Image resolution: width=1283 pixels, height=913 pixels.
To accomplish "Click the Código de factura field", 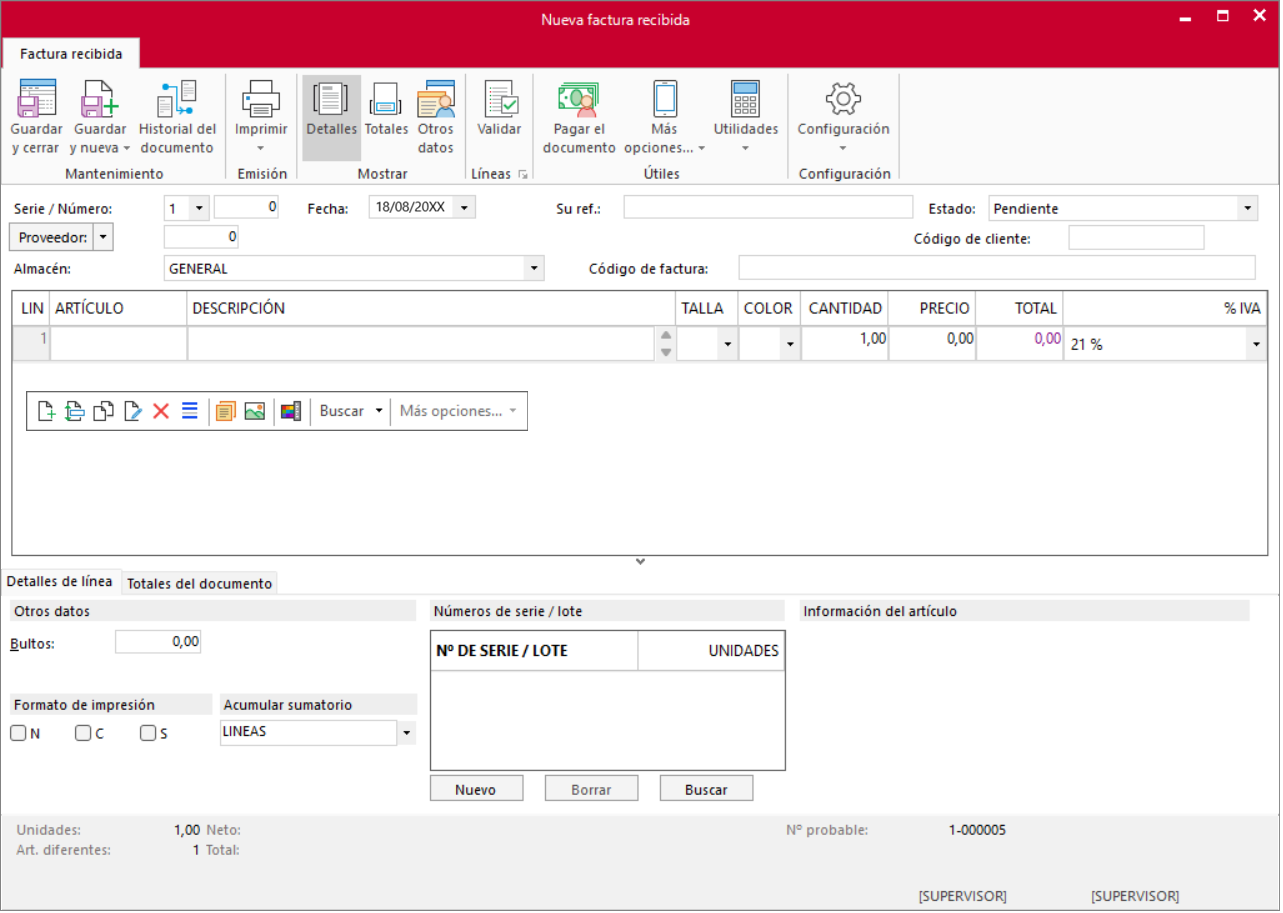I will click(997, 268).
